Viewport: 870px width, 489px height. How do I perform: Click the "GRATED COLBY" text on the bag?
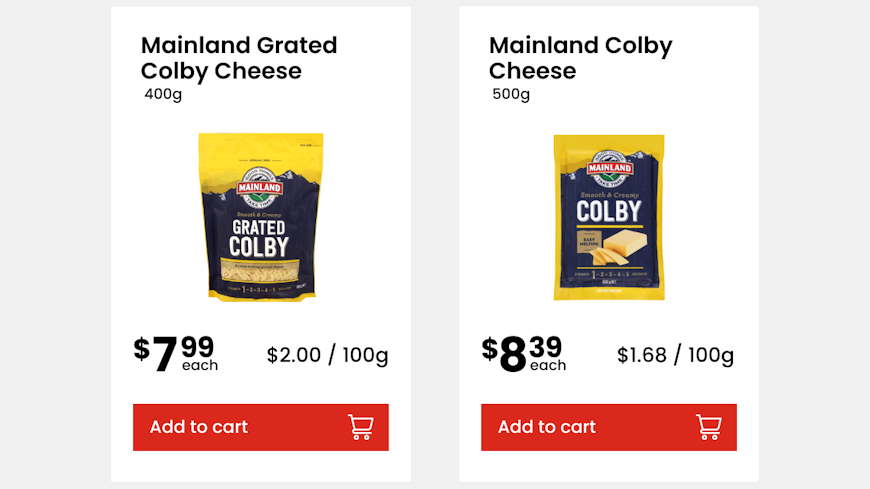coord(259,238)
